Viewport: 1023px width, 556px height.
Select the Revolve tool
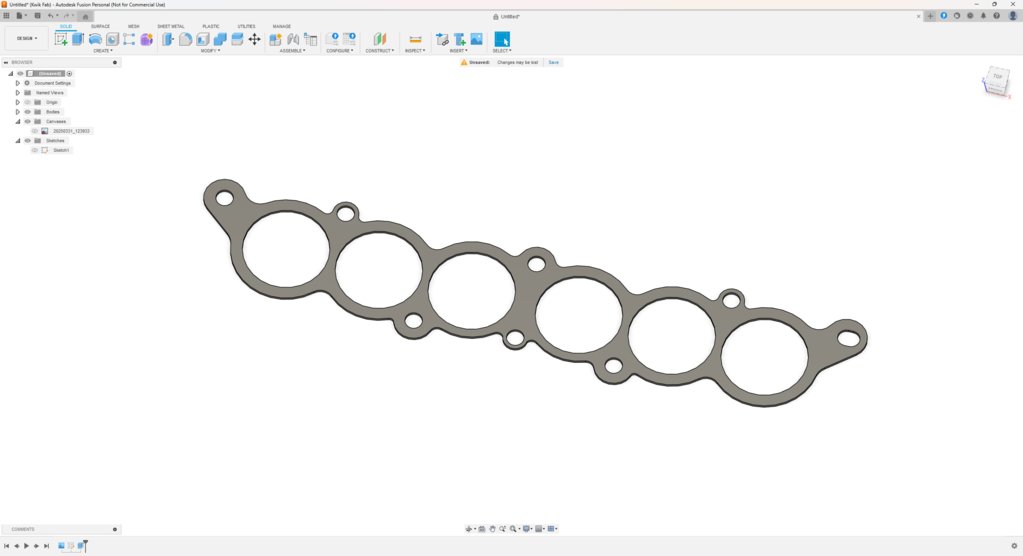(95, 39)
